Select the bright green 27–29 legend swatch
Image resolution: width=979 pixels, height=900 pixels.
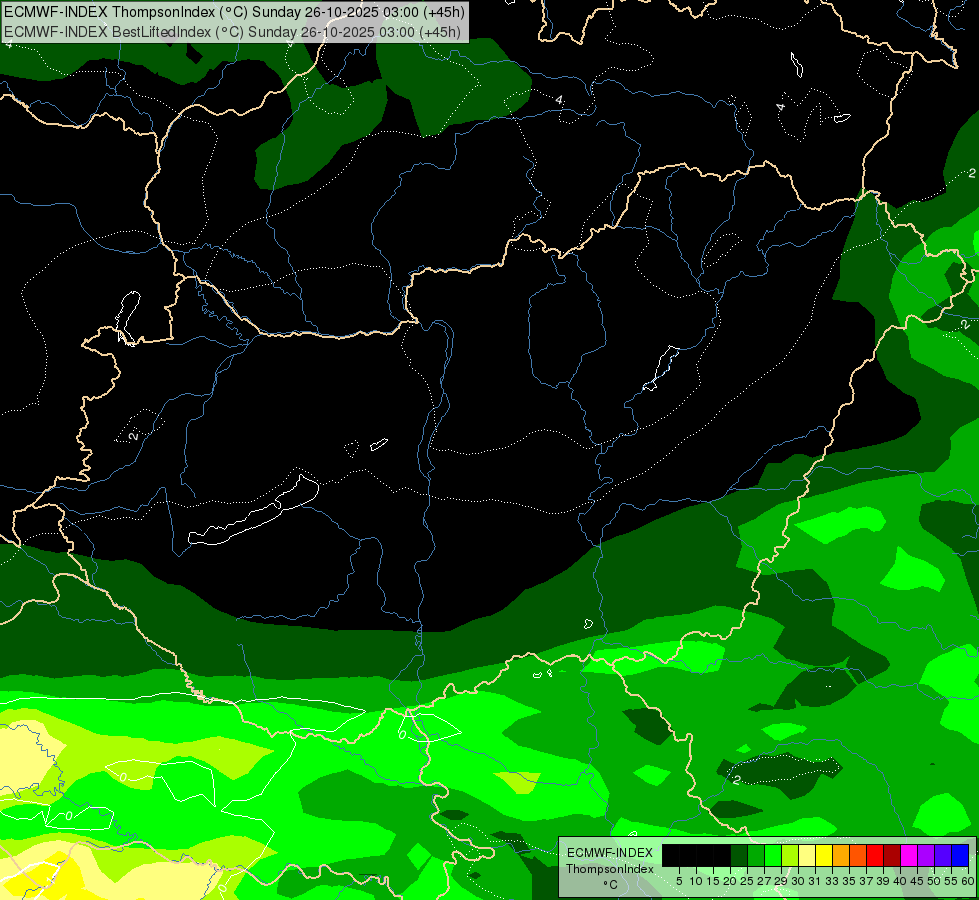pos(773,855)
